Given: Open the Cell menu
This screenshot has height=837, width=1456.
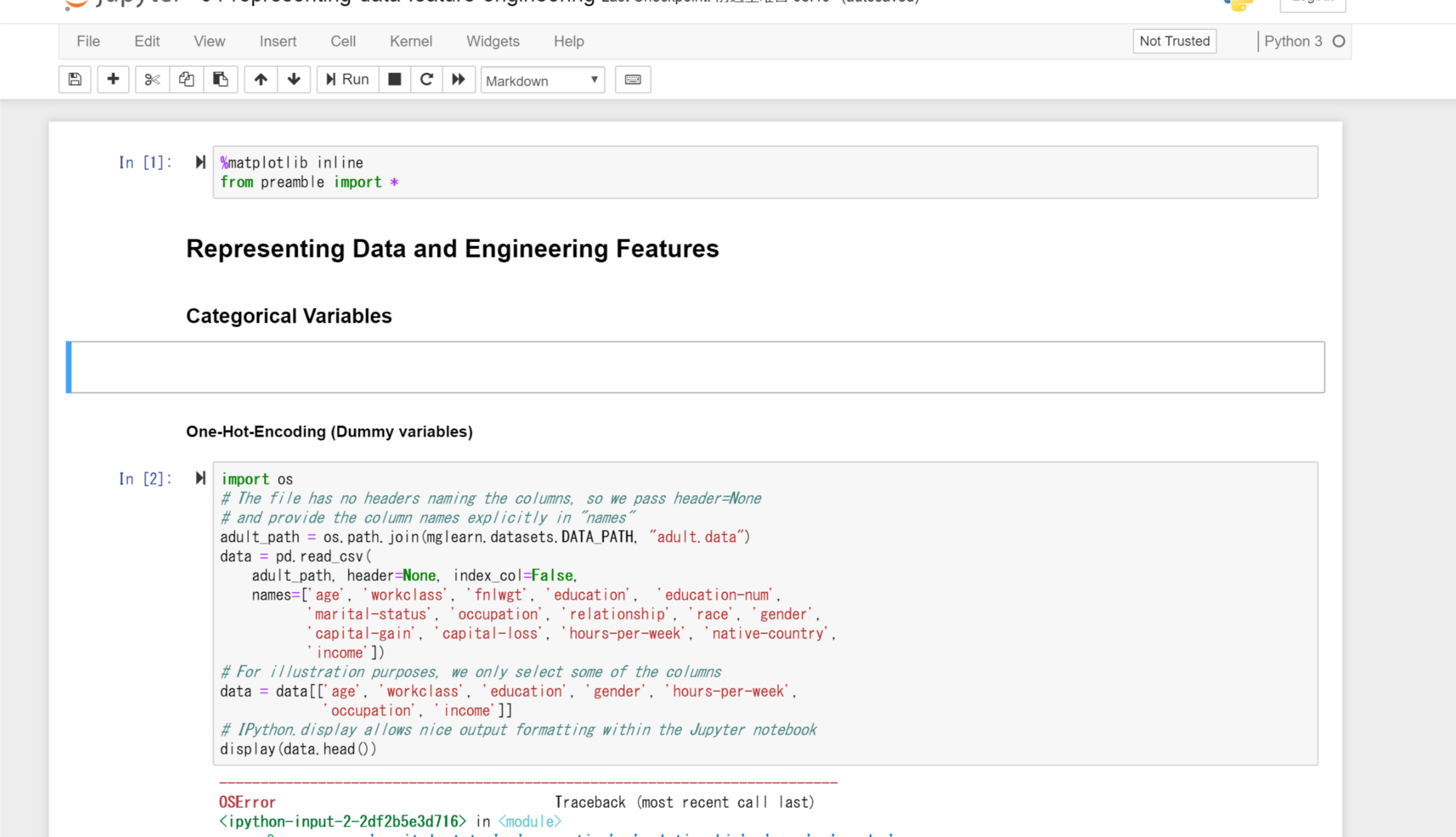Looking at the screenshot, I should [x=343, y=41].
